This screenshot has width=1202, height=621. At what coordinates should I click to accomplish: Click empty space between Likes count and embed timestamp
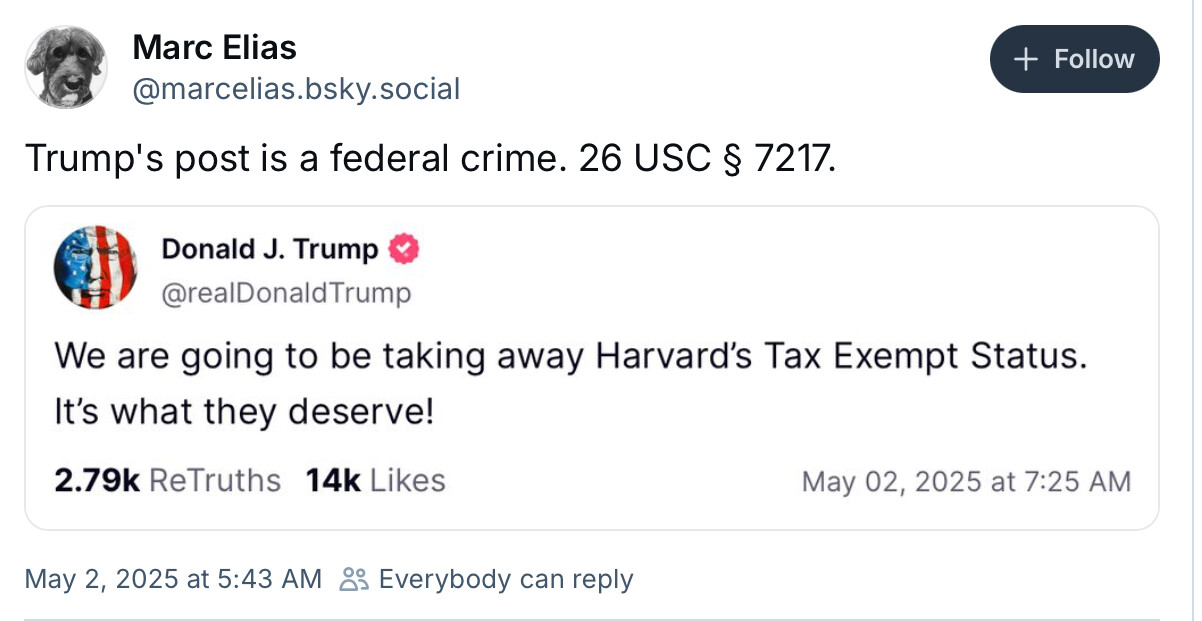[620, 482]
